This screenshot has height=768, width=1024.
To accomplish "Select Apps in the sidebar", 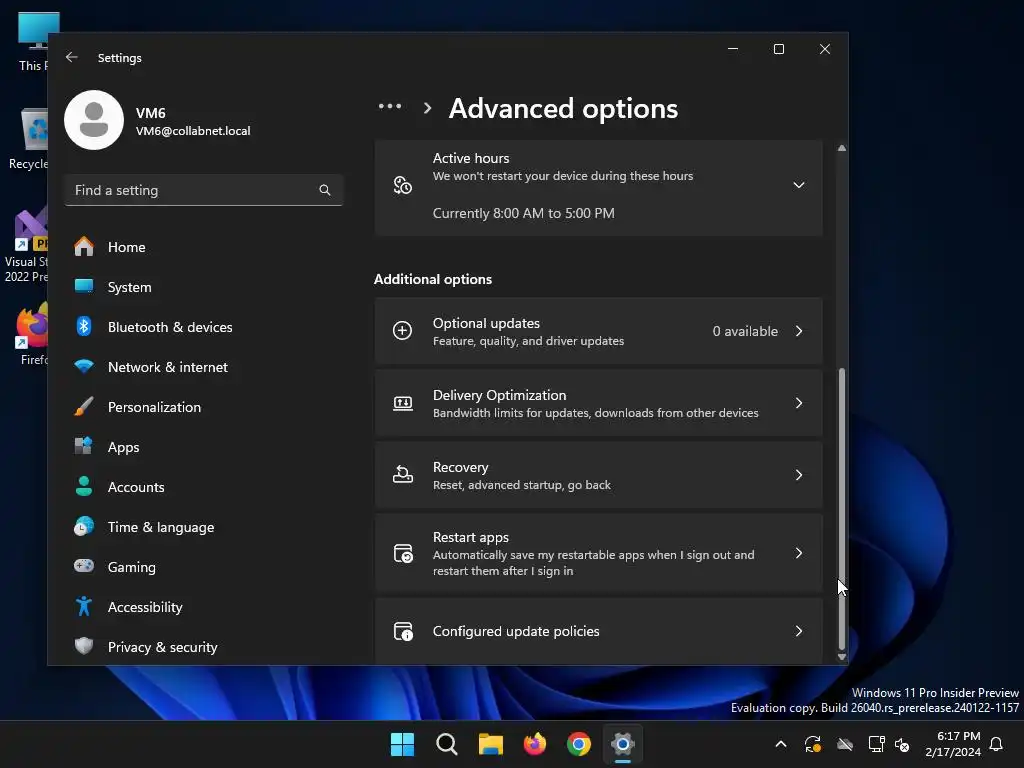I will click(204, 447).
